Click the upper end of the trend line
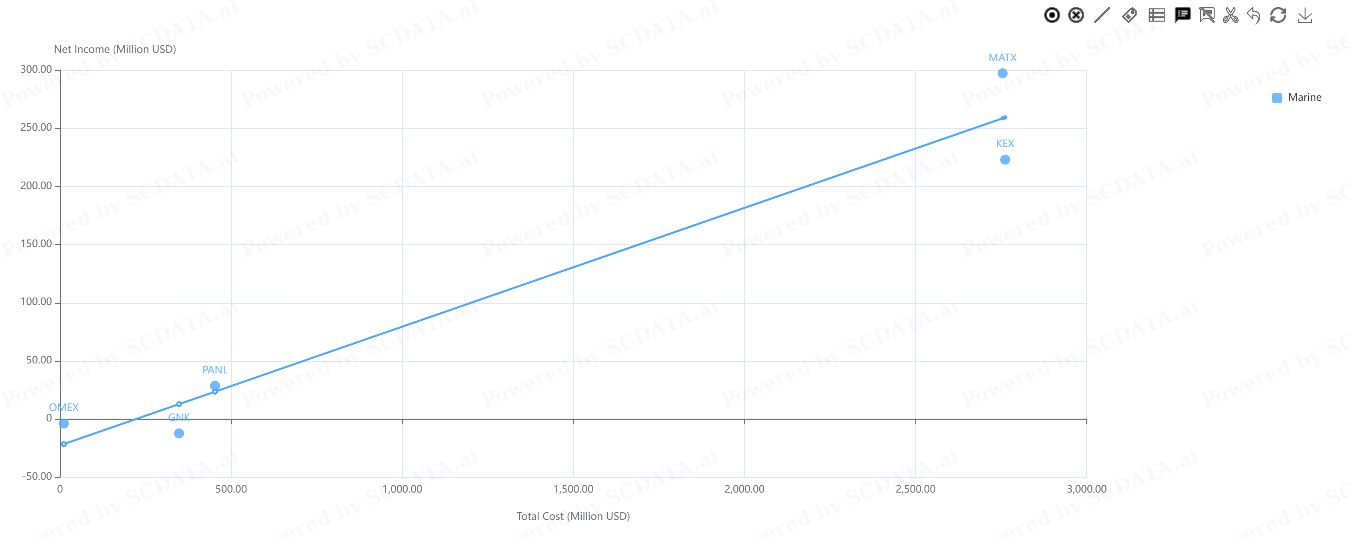1349x537 pixels. tap(1004, 118)
